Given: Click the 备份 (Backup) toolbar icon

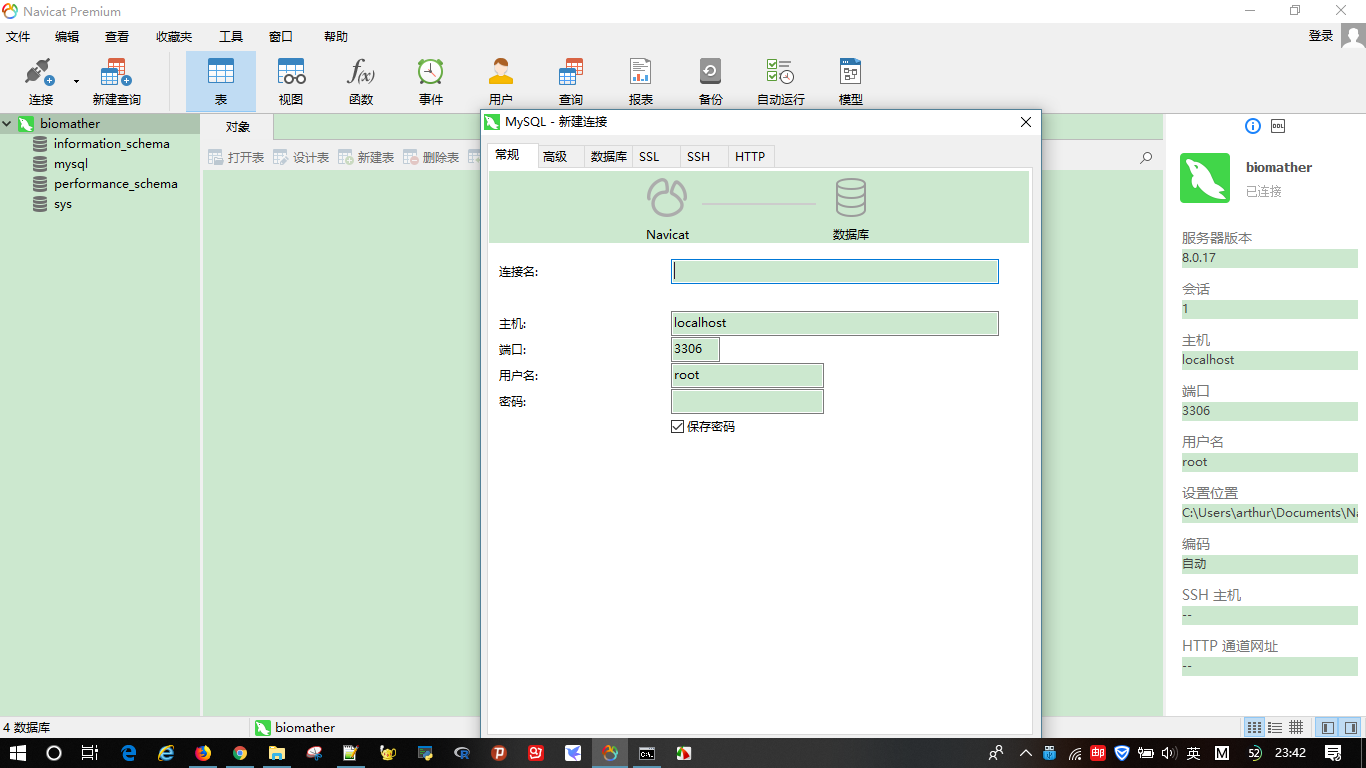Looking at the screenshot, I should coord(711,81).
